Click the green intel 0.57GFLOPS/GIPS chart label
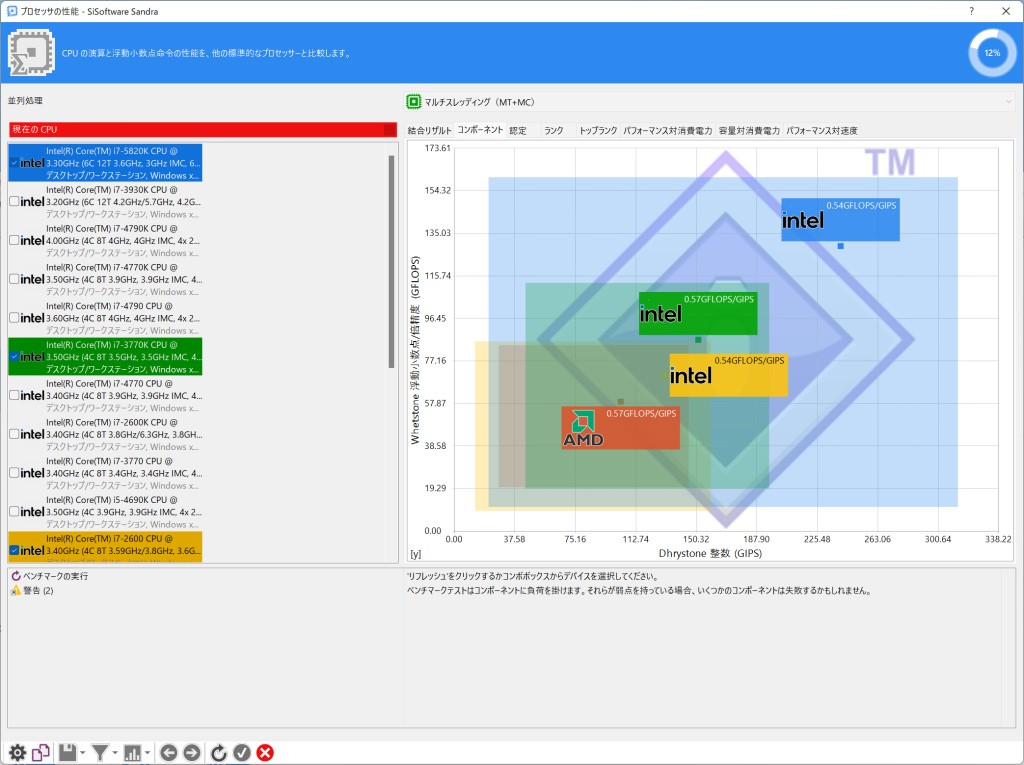 698,314
